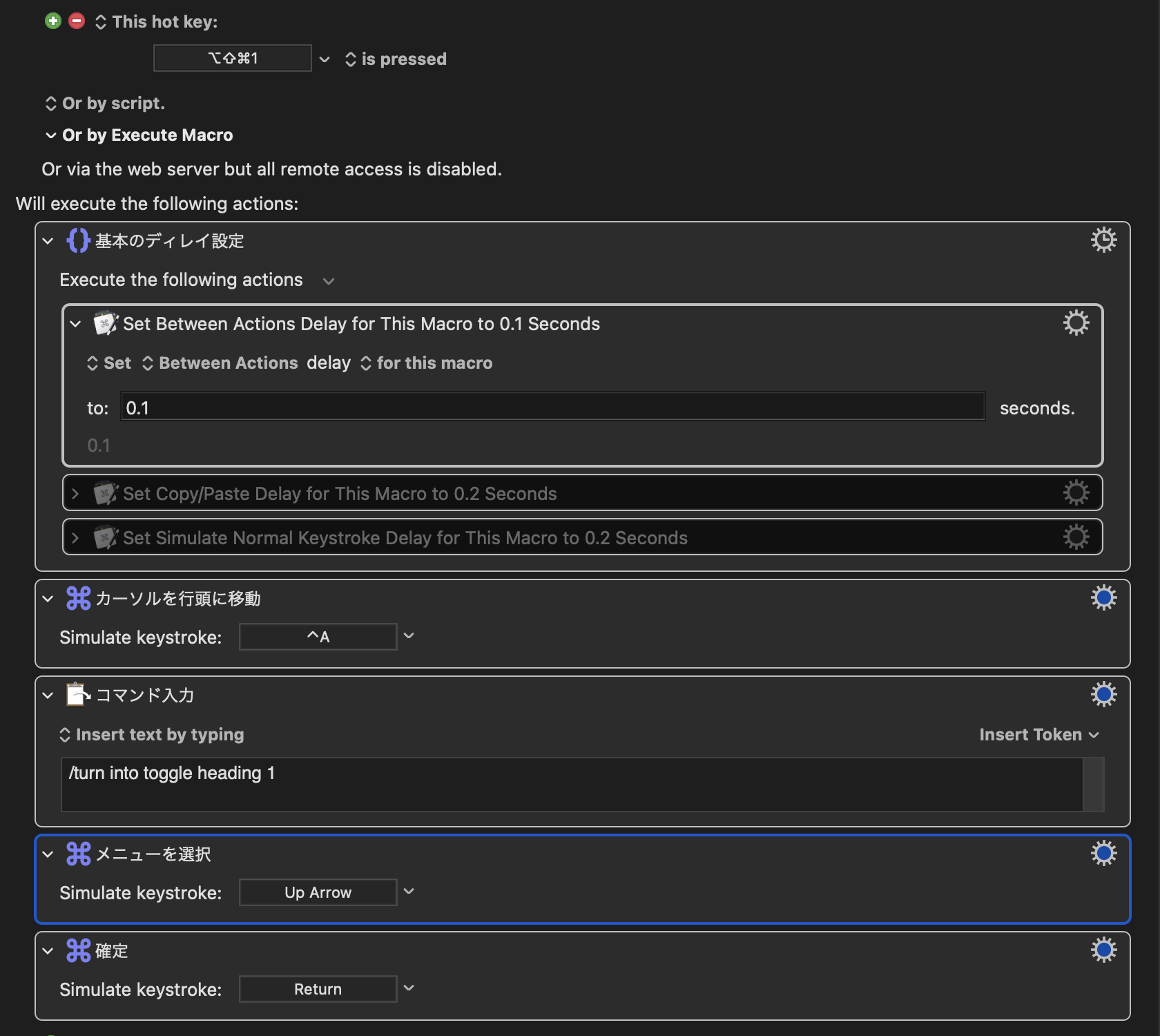Click the delay 'to:' field containing 0.1
The image size is (1160, 1036).
click(552, 407)
